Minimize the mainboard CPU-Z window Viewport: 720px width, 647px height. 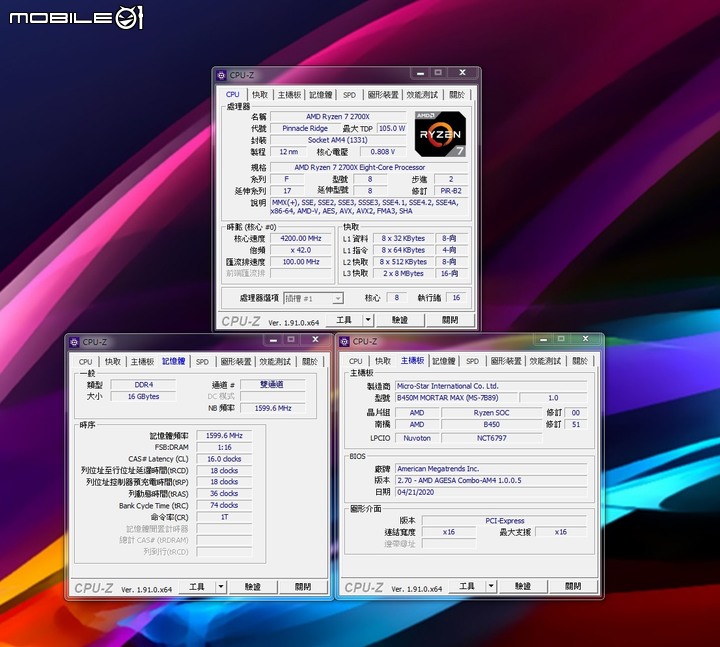pyautogui.click(x=543, y=339)
